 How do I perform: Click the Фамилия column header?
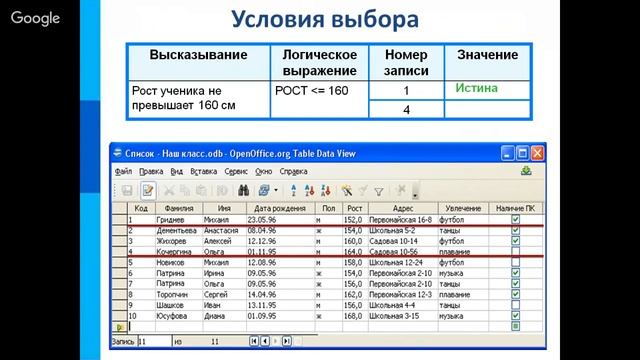(179, 208)
